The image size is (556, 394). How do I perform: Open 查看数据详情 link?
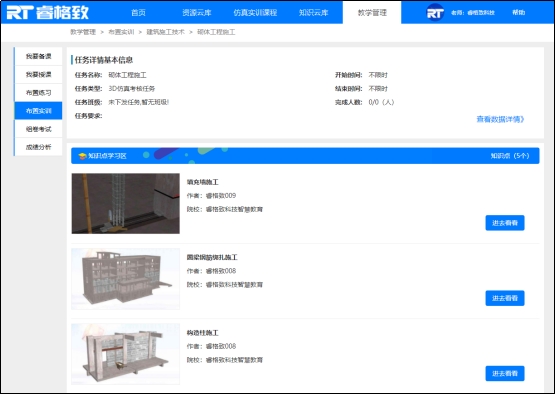(500, 120)
